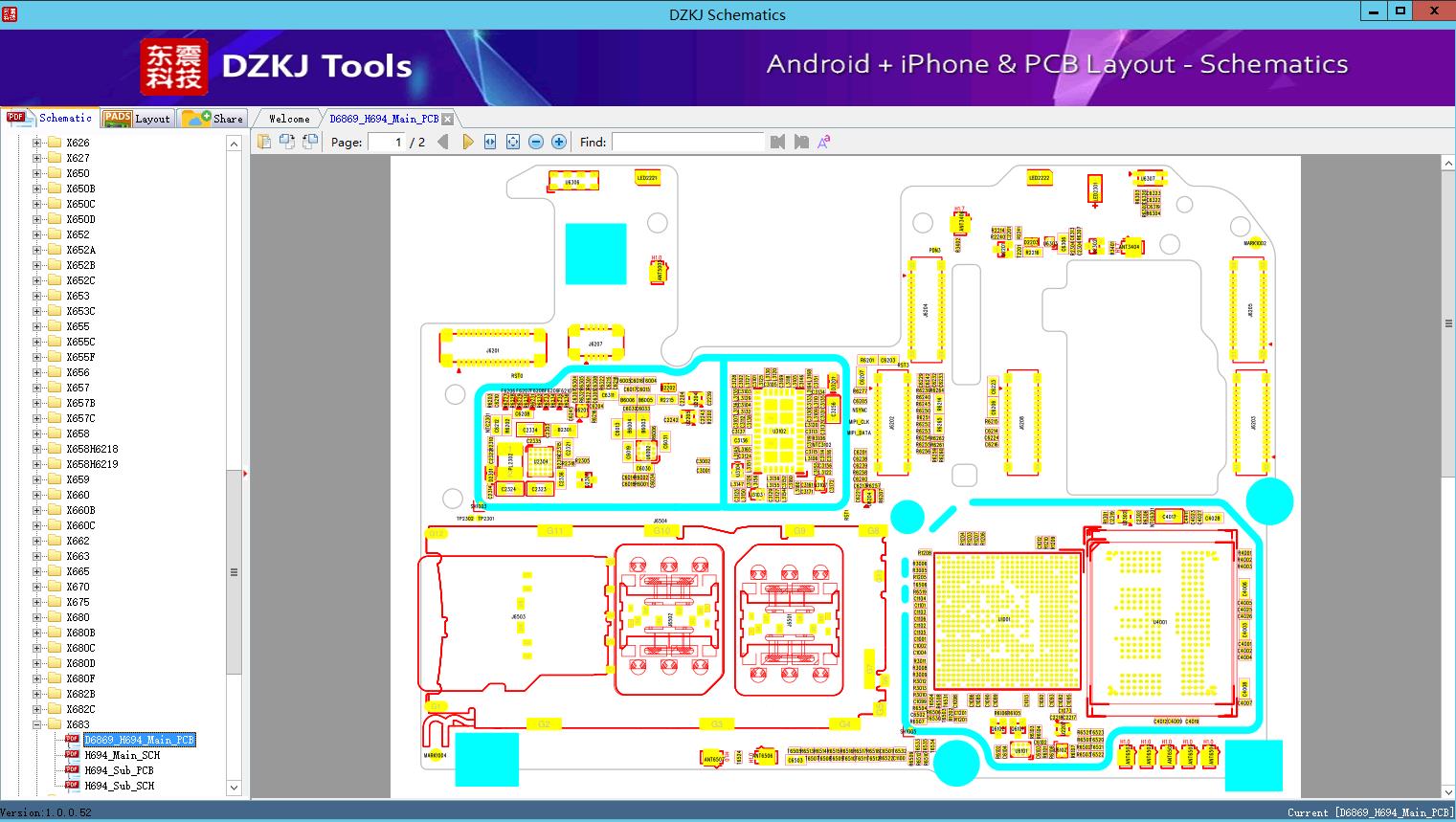Select the X650D folder

pos(80,219)
